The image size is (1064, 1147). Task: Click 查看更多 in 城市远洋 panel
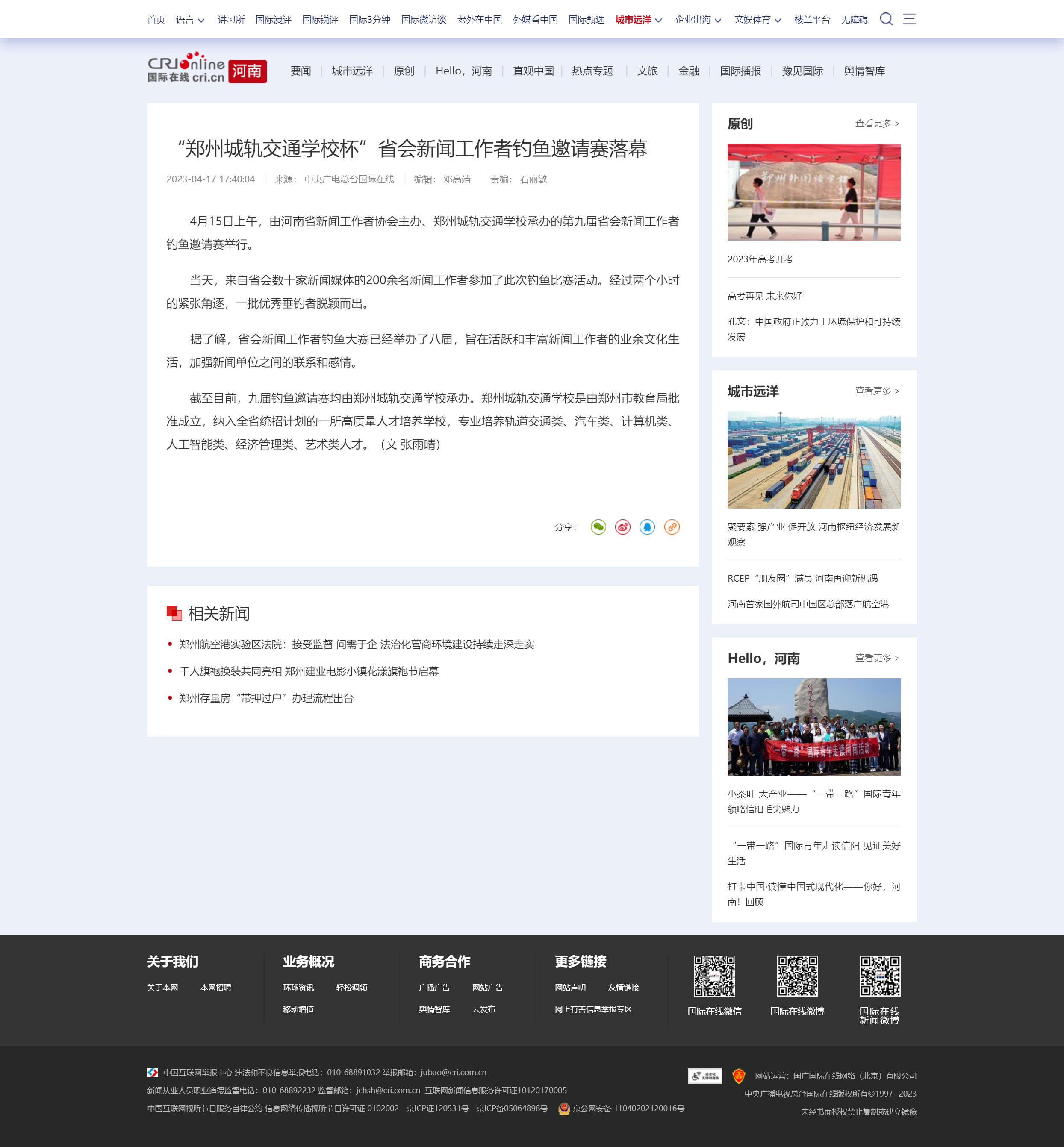point(878,391)
